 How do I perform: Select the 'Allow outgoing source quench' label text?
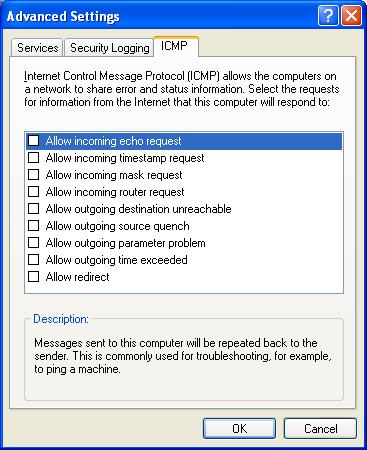point(118,226)
